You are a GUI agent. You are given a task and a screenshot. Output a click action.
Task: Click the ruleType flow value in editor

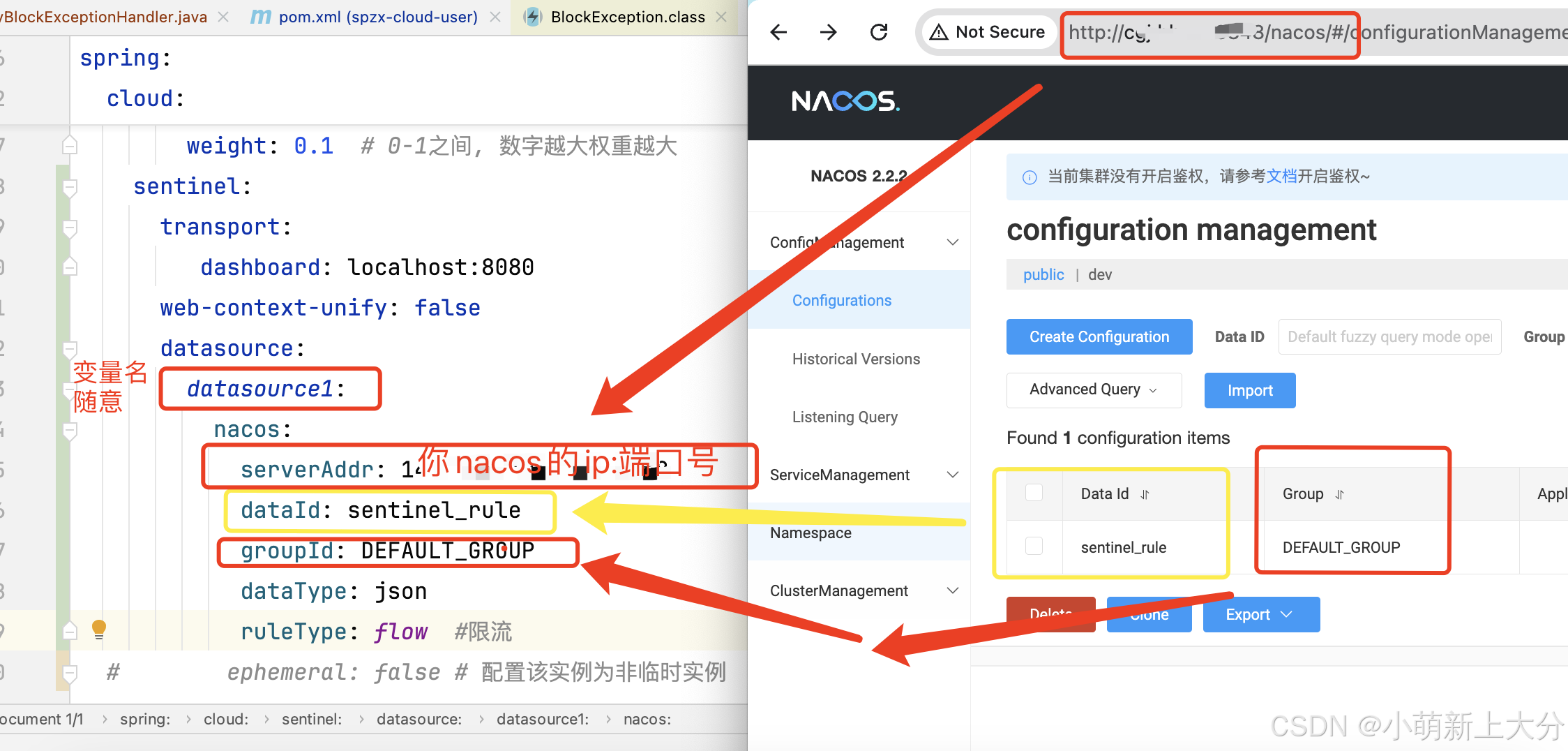(400, 632)
